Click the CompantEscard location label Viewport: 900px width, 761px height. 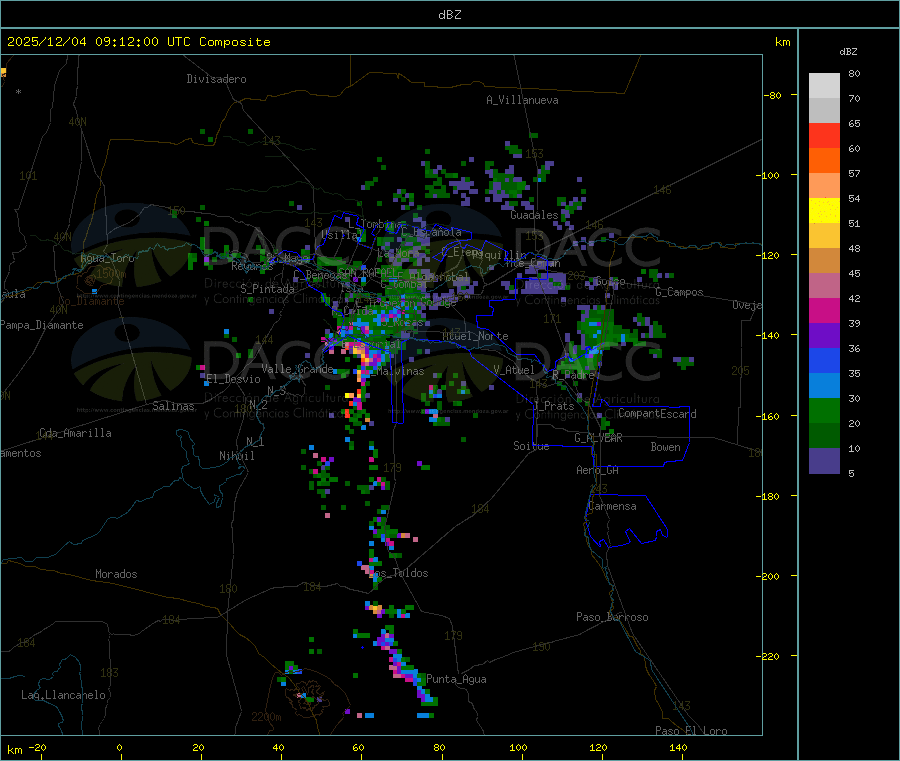point(657,414)
